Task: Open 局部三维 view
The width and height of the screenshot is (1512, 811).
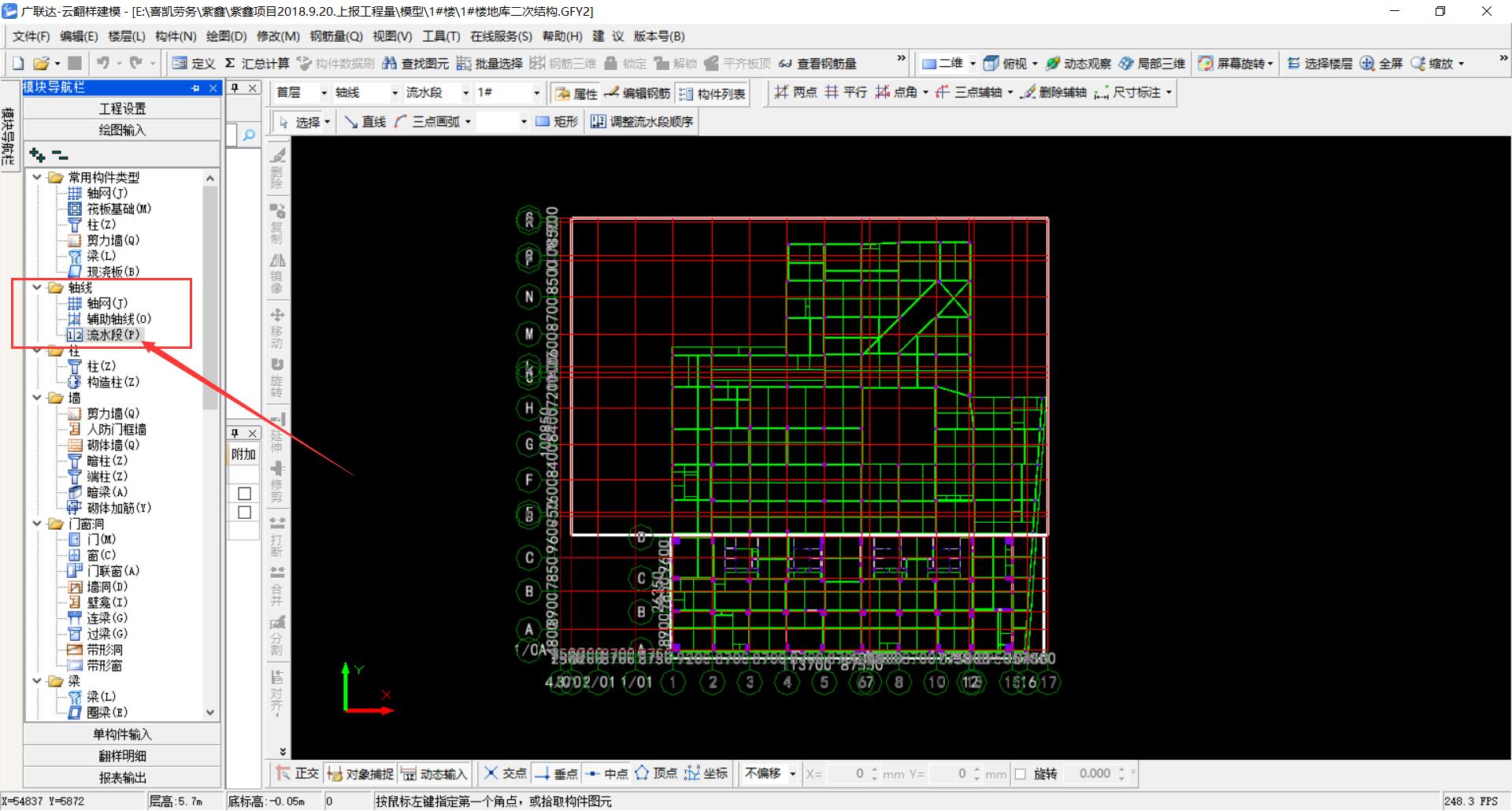Action: tap(1152, 63)
